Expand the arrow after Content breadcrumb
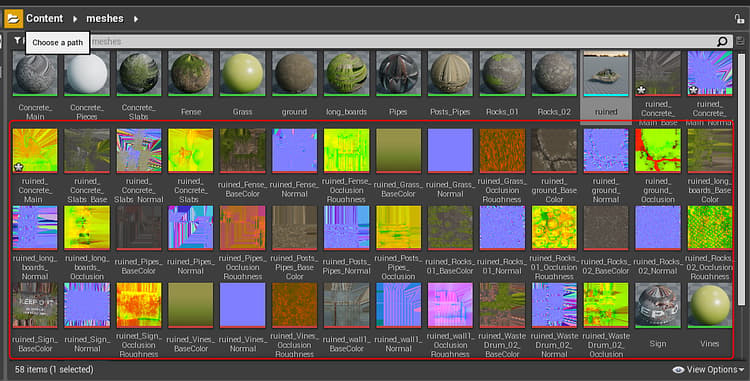The image size is (750, 381). click(x=75, y=19)
